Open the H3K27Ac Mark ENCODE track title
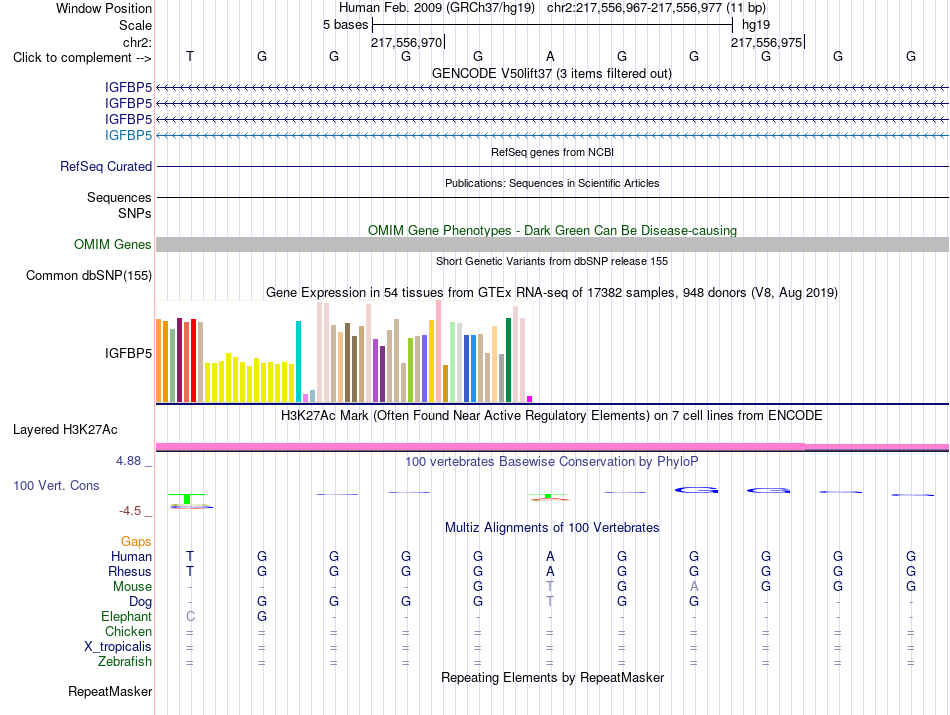950x715 pixels. click(x=551, y=416)
